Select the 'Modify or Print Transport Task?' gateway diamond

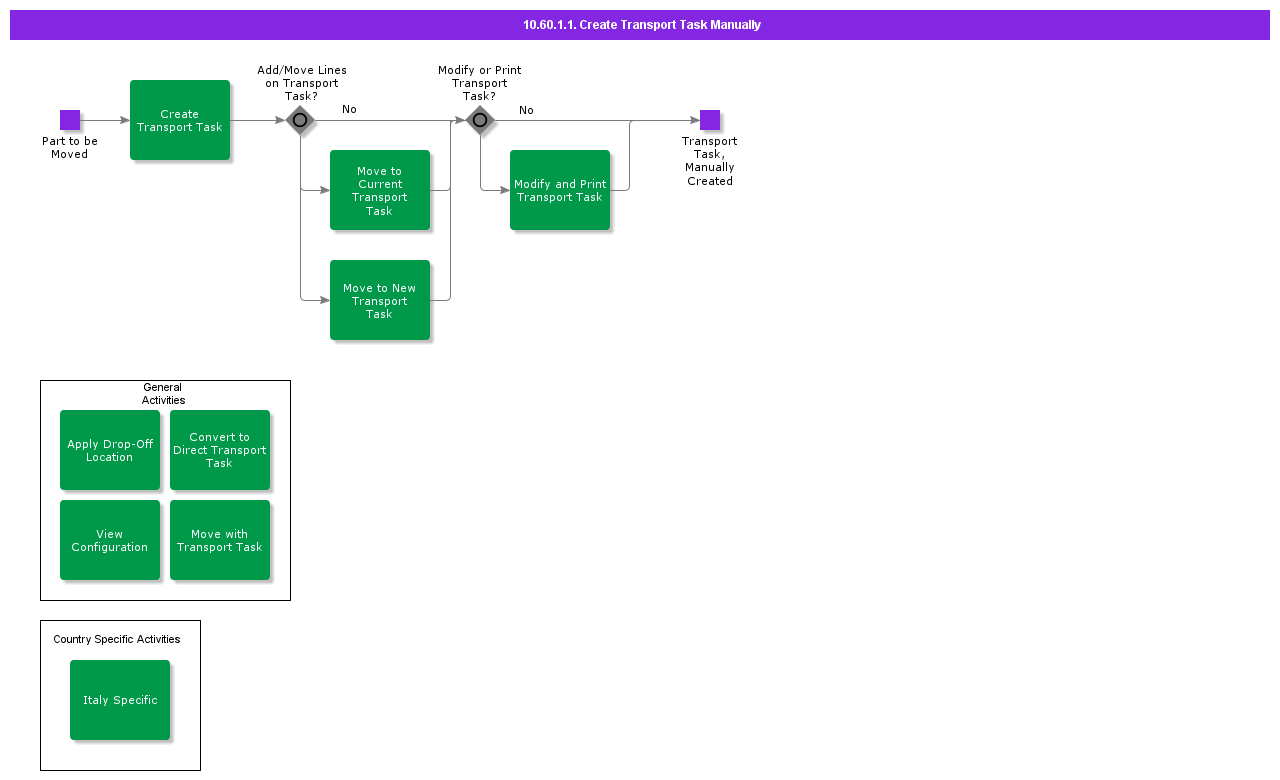pyautogui.click(x=480, y=120)
